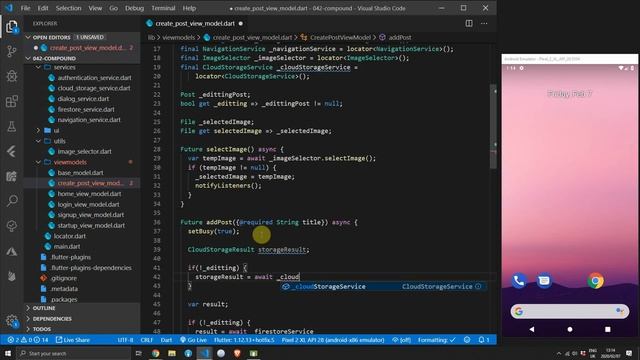Open firestore_service.dart file
The height and width of the screenshot is (360, 640).
86,109
